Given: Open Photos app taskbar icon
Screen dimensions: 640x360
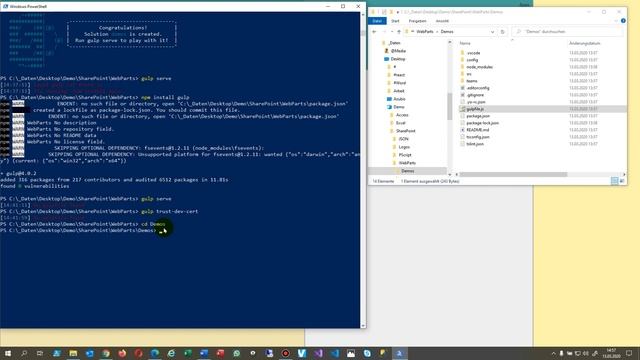Looking at the screenshot, I should [351, 353].
